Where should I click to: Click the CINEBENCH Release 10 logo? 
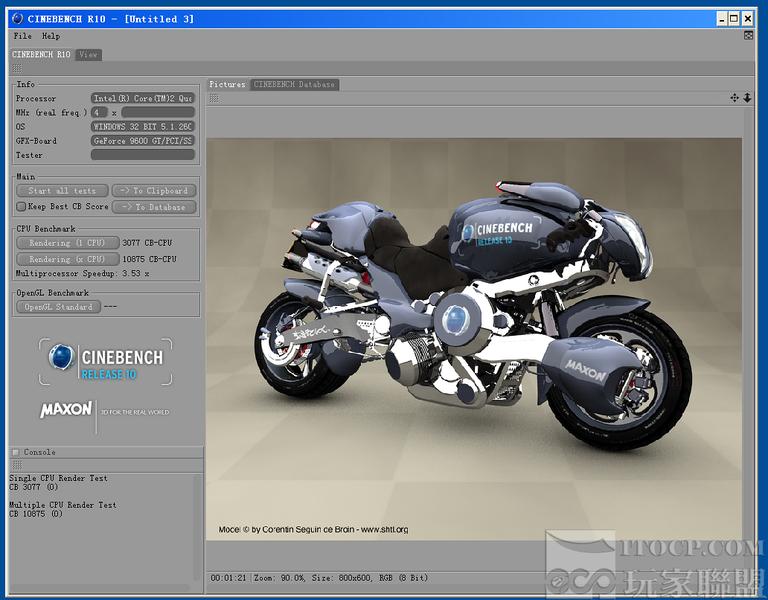pos(106,361)
